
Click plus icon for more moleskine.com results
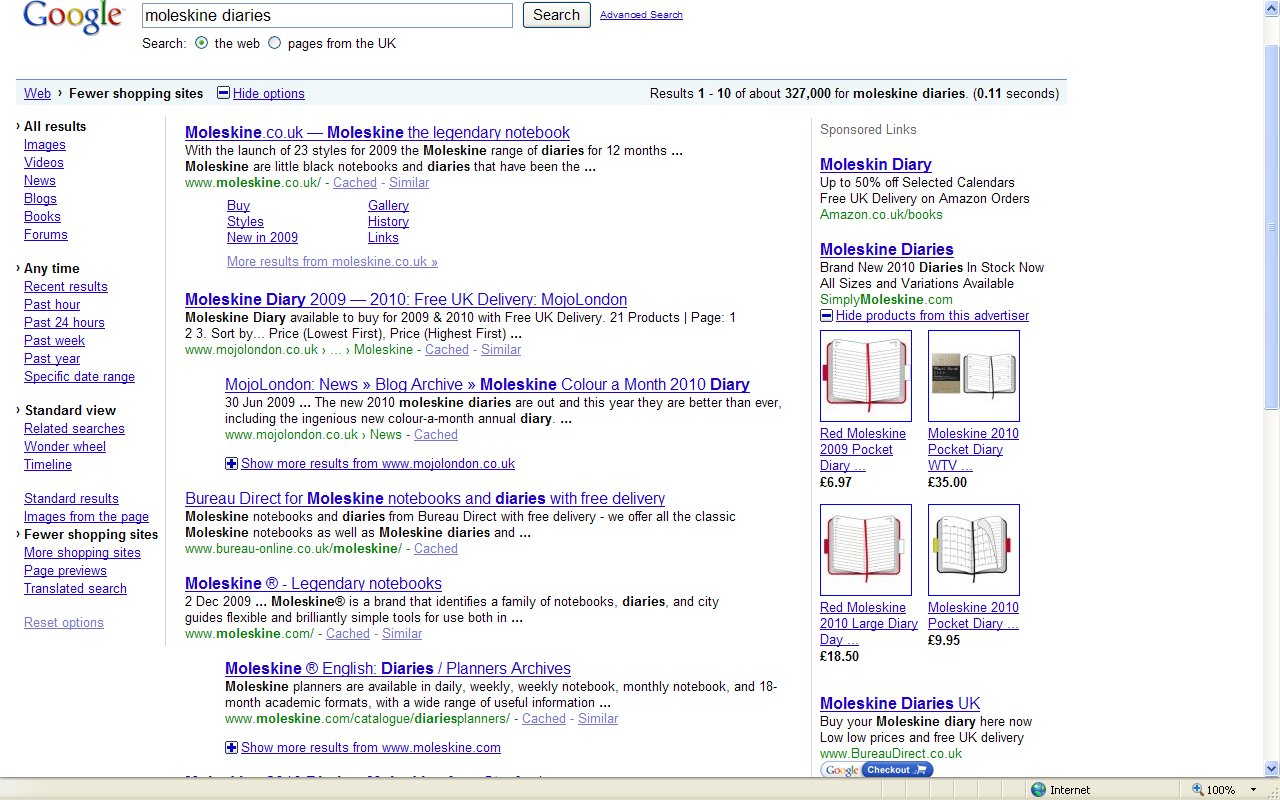pyautogui.click(x=231, y=747)
